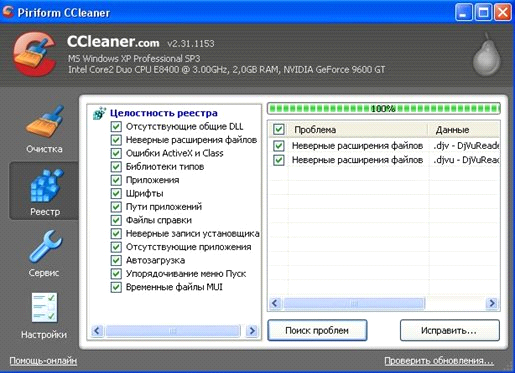Image resolution: width=515 pixels, height=373 pixels.
Task: Click Поиск проблем button
Action: pyautogui.click(x=317, y=330)
